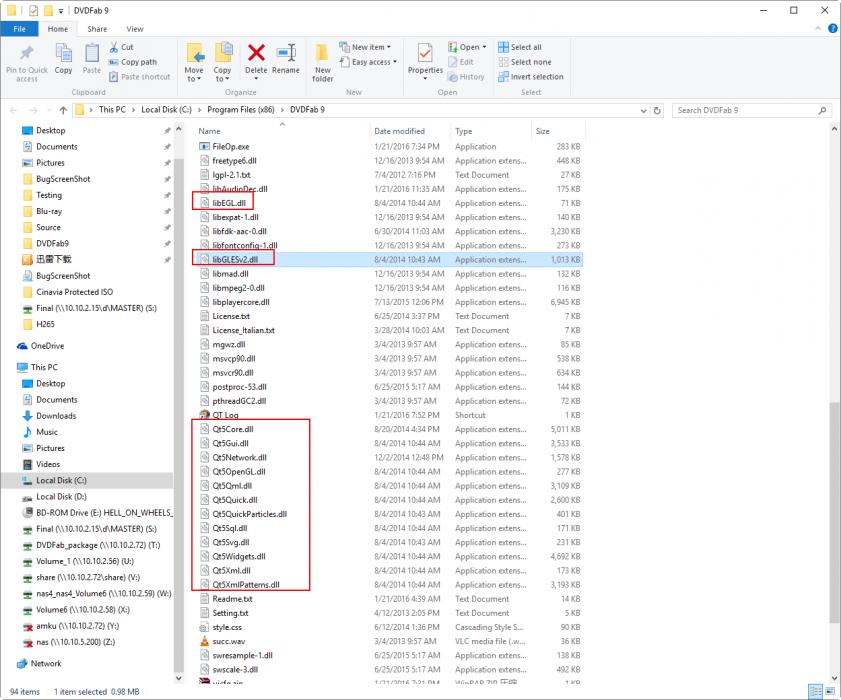Image resolution: width=841 pixels, height=700 pixels.
Task: Expand This PC in navigation pane
Action: 10,367
